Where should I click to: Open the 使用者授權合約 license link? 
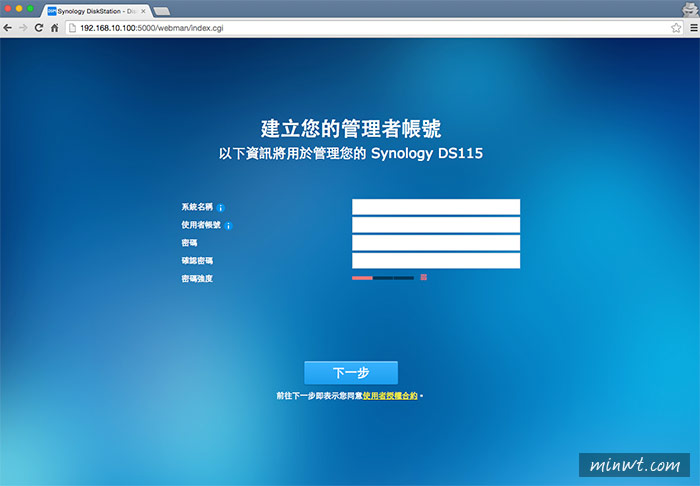pos(390,396)
